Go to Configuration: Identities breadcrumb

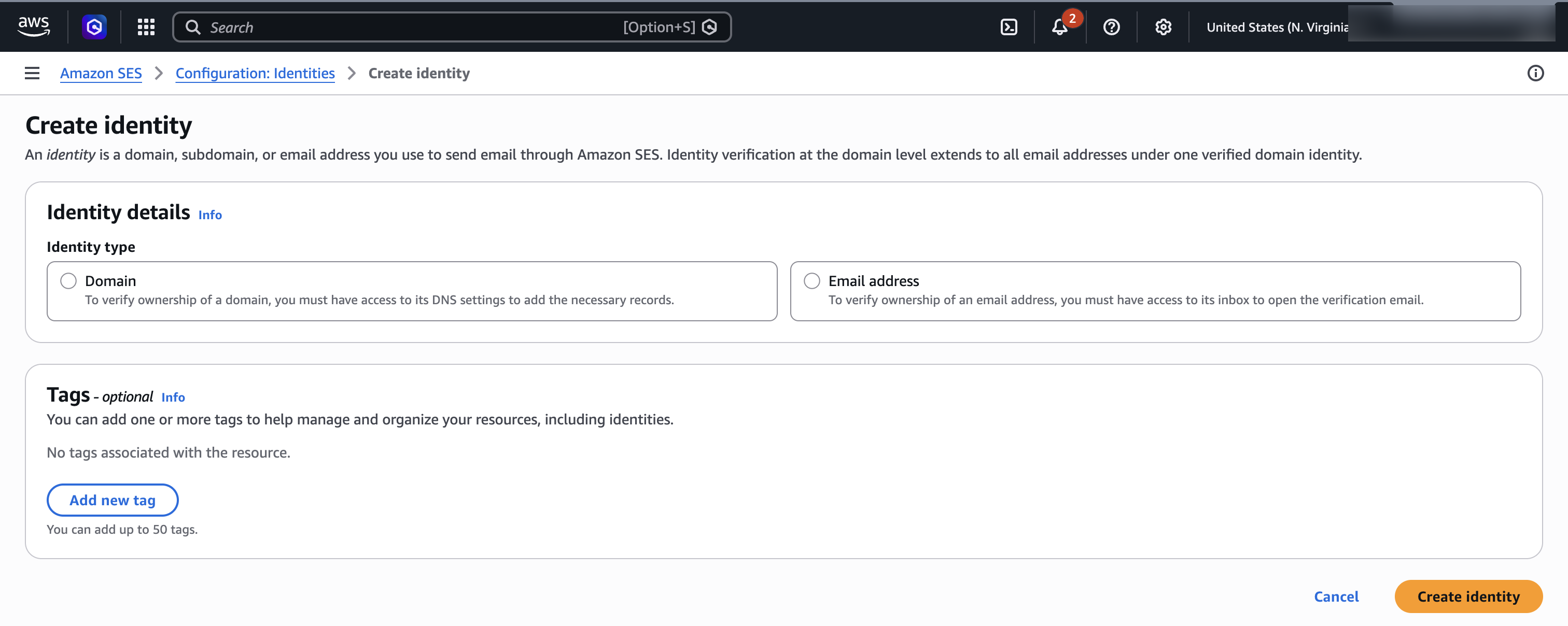[255, 73]
